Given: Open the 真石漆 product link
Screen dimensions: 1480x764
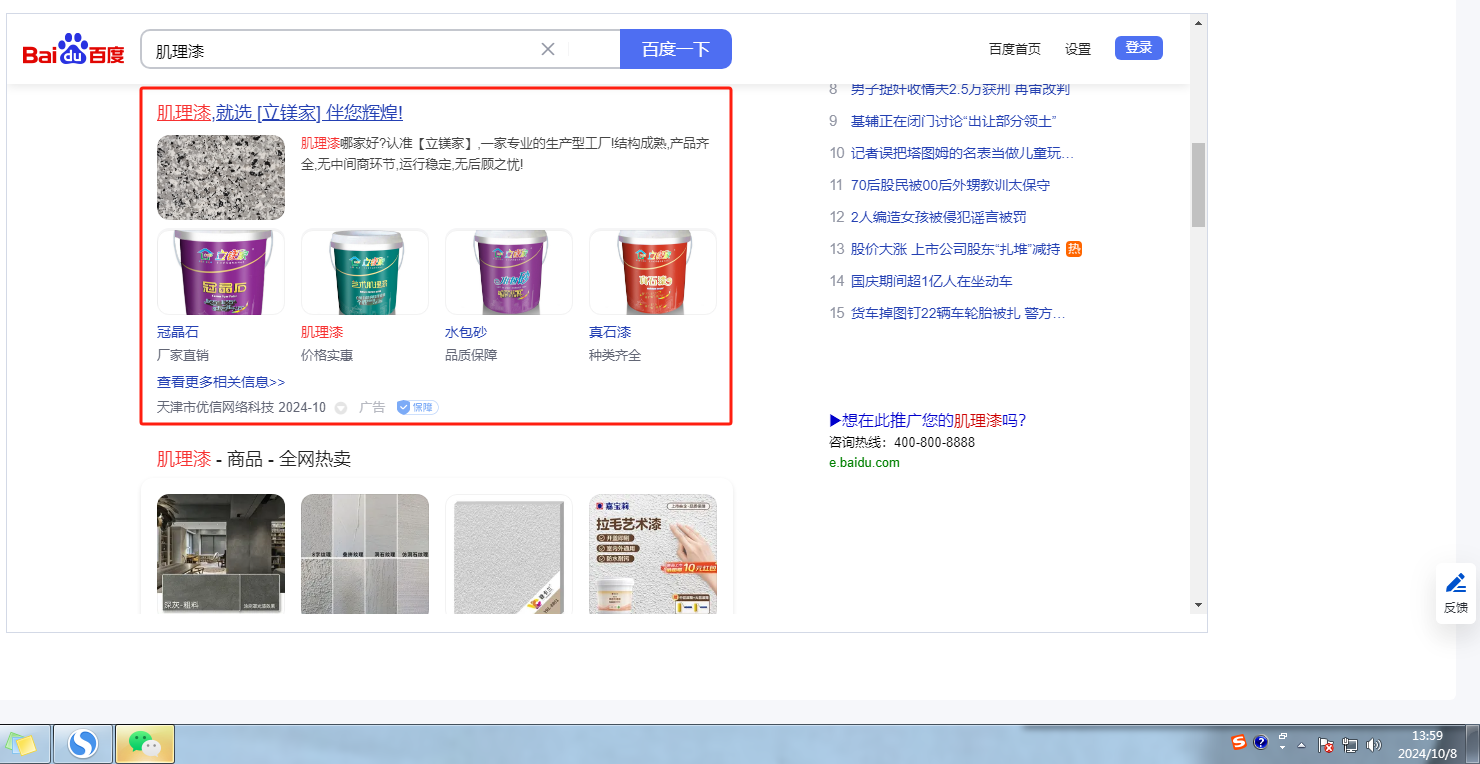Looking at the screenshot, I should [610, 332].
